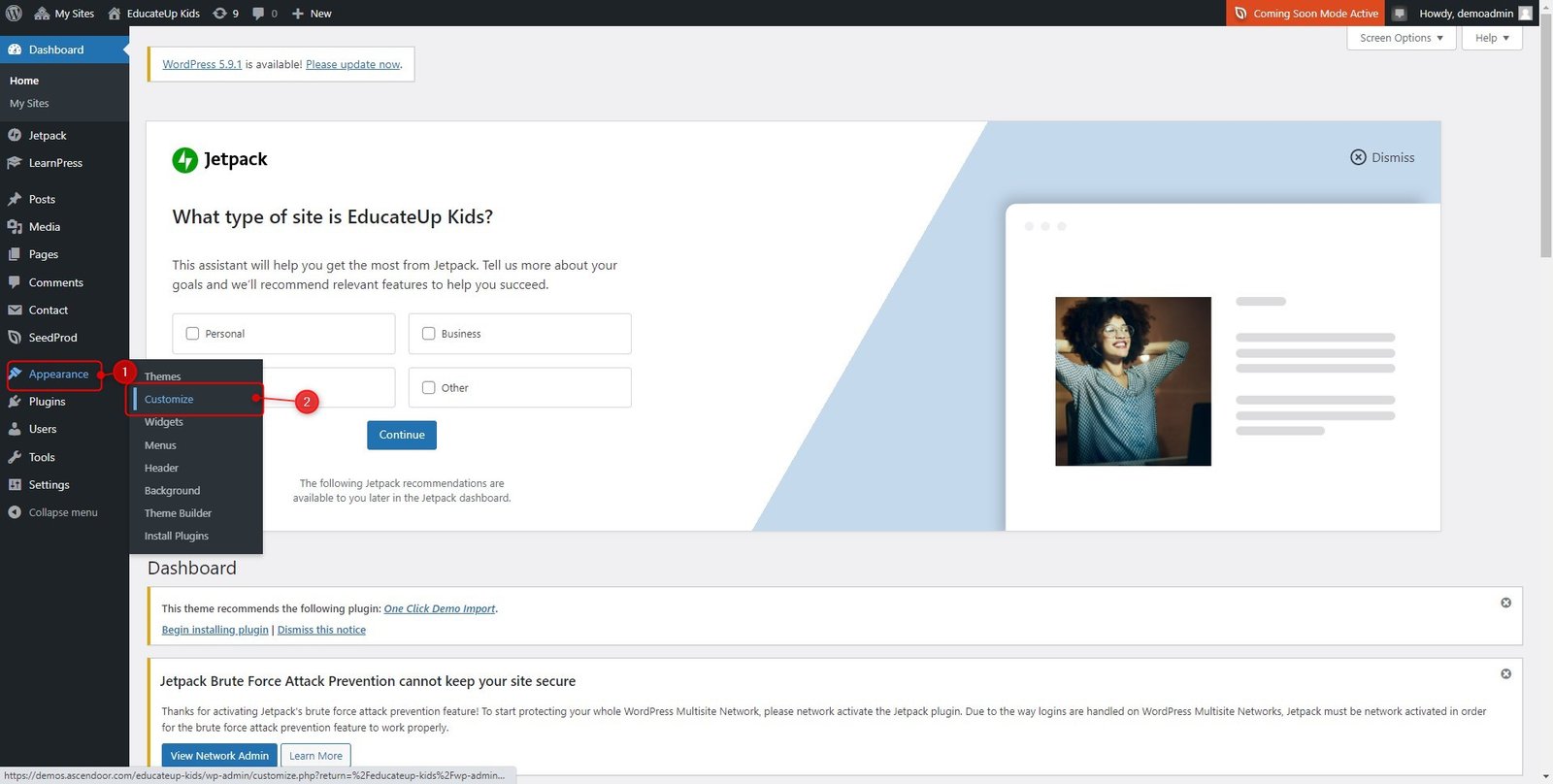
Task: Open the WordPress 5.9.1 link
Action: pos(202,64)
